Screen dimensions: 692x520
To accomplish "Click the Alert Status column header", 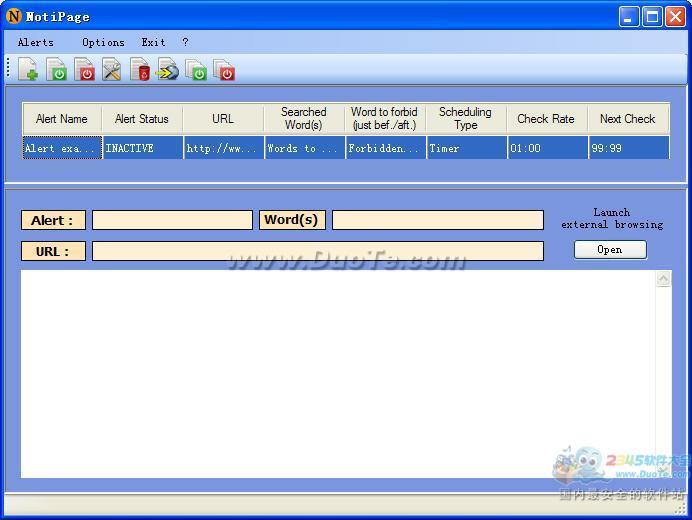I will pos(142,119).
